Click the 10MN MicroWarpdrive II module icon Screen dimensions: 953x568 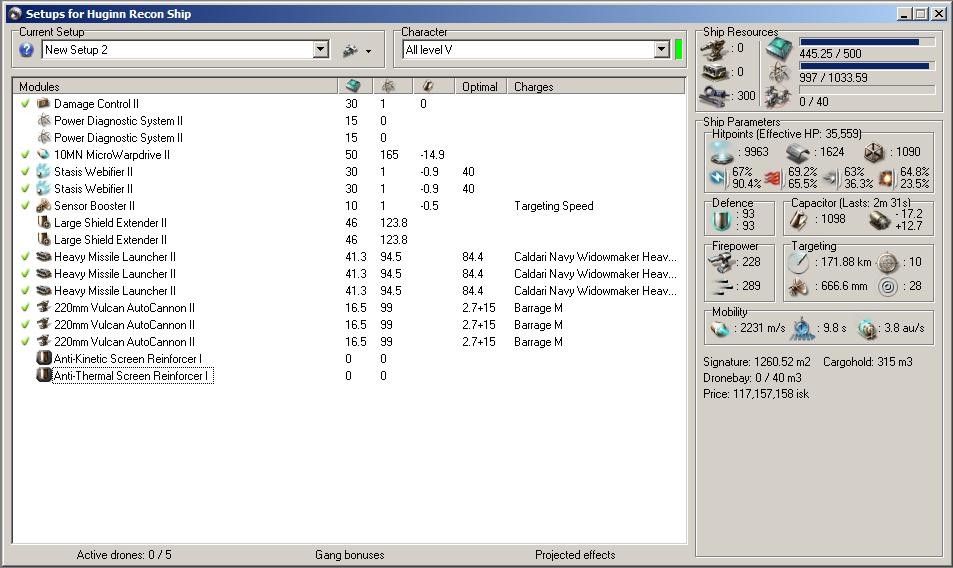(x=43, y=155)
